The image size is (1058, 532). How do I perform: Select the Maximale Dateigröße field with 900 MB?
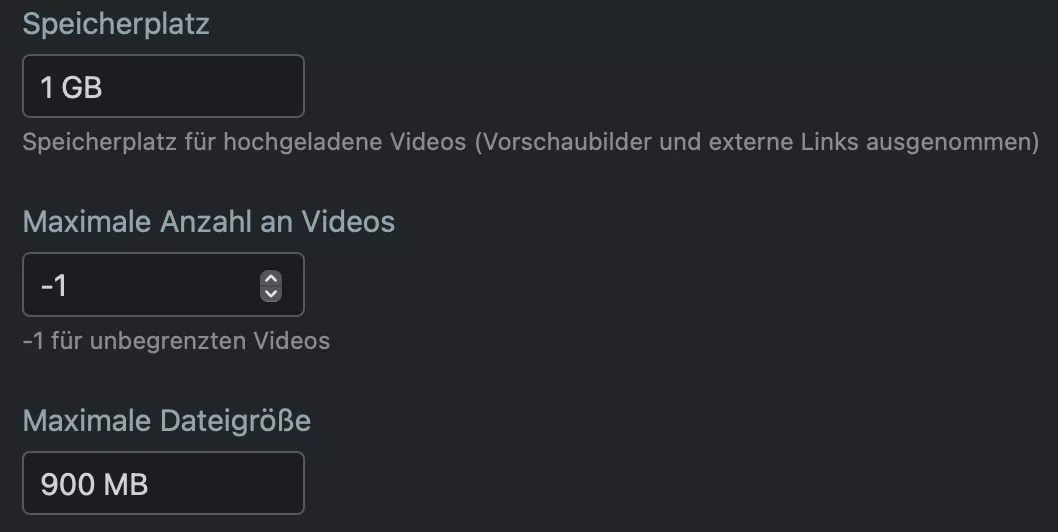coord(163,483)
